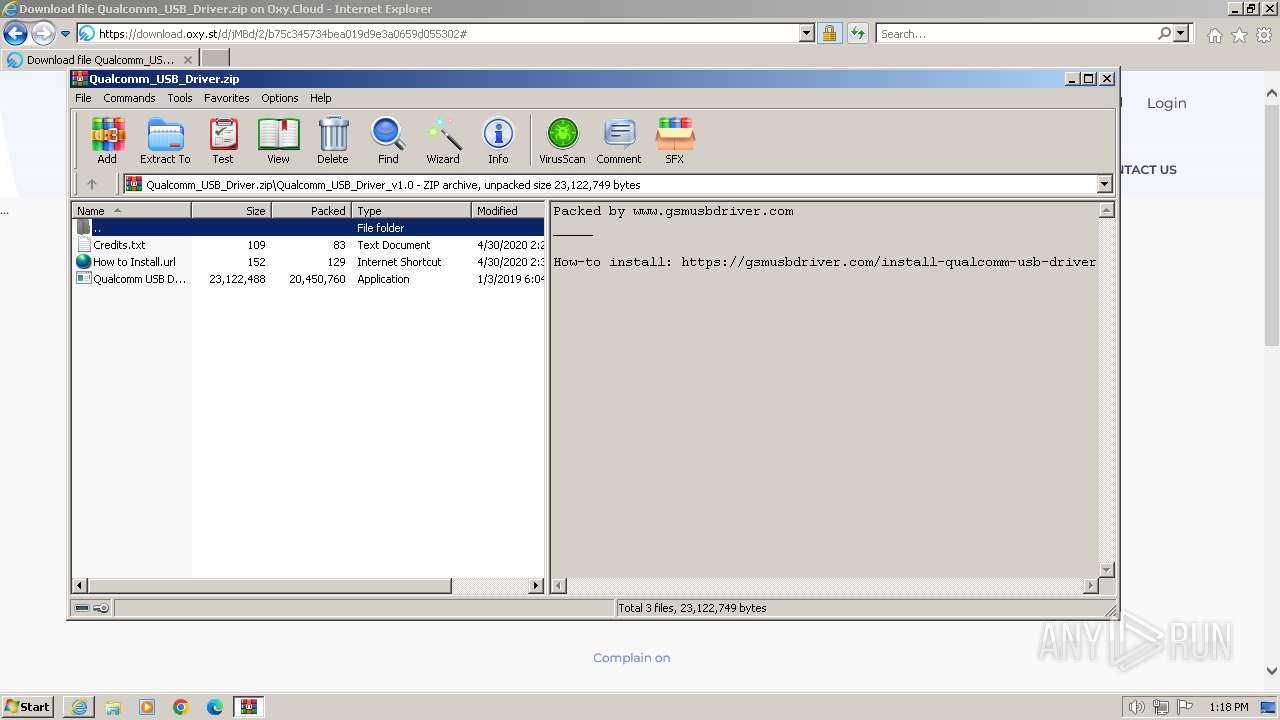Image resolution: width=1280 pixels, height=720 pixels.
Task: Open the Help menu
Action: coord(320,98)
